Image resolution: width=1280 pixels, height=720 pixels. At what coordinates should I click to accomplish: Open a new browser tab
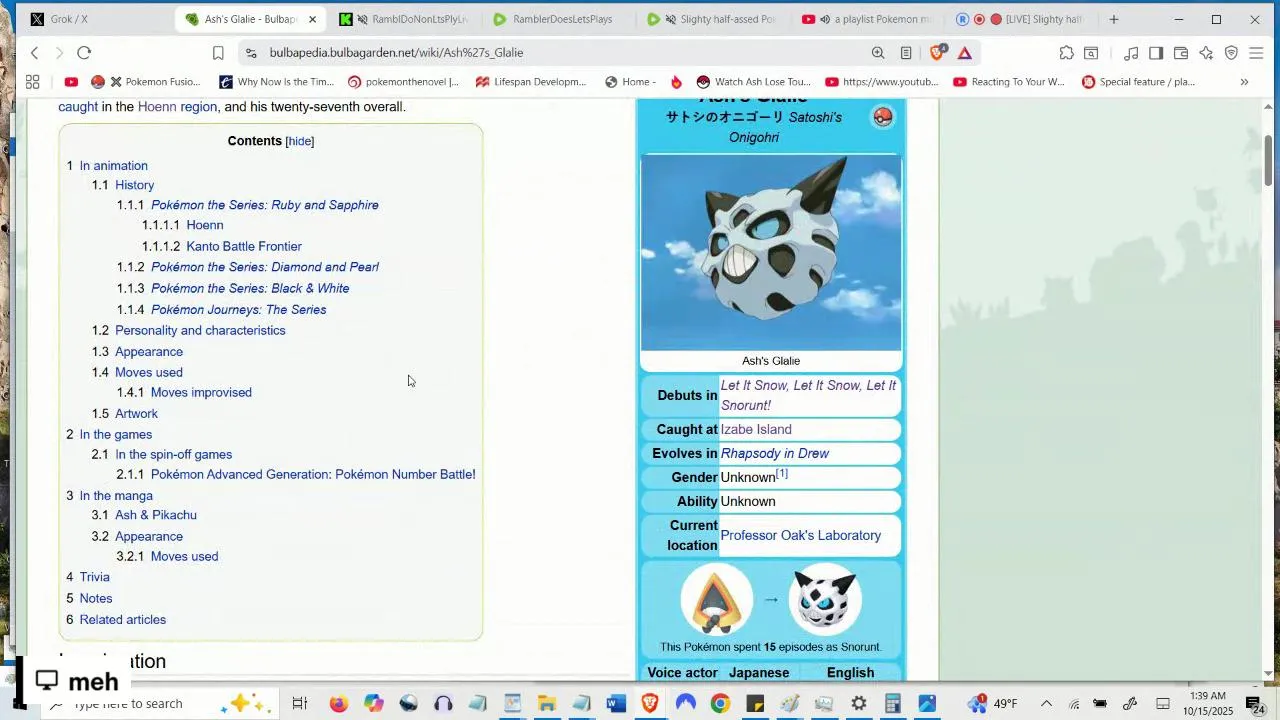(1113, 19)
